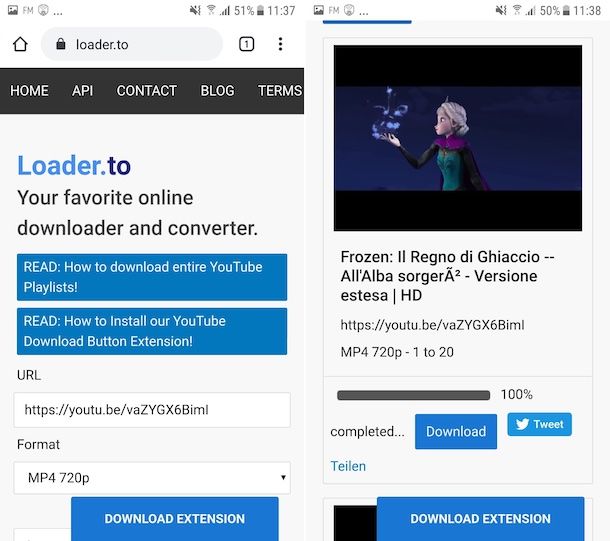This screenshot has height=541, width=610.
Task: Expand the MP4 720p format dropdown
Action: point(152,478)
